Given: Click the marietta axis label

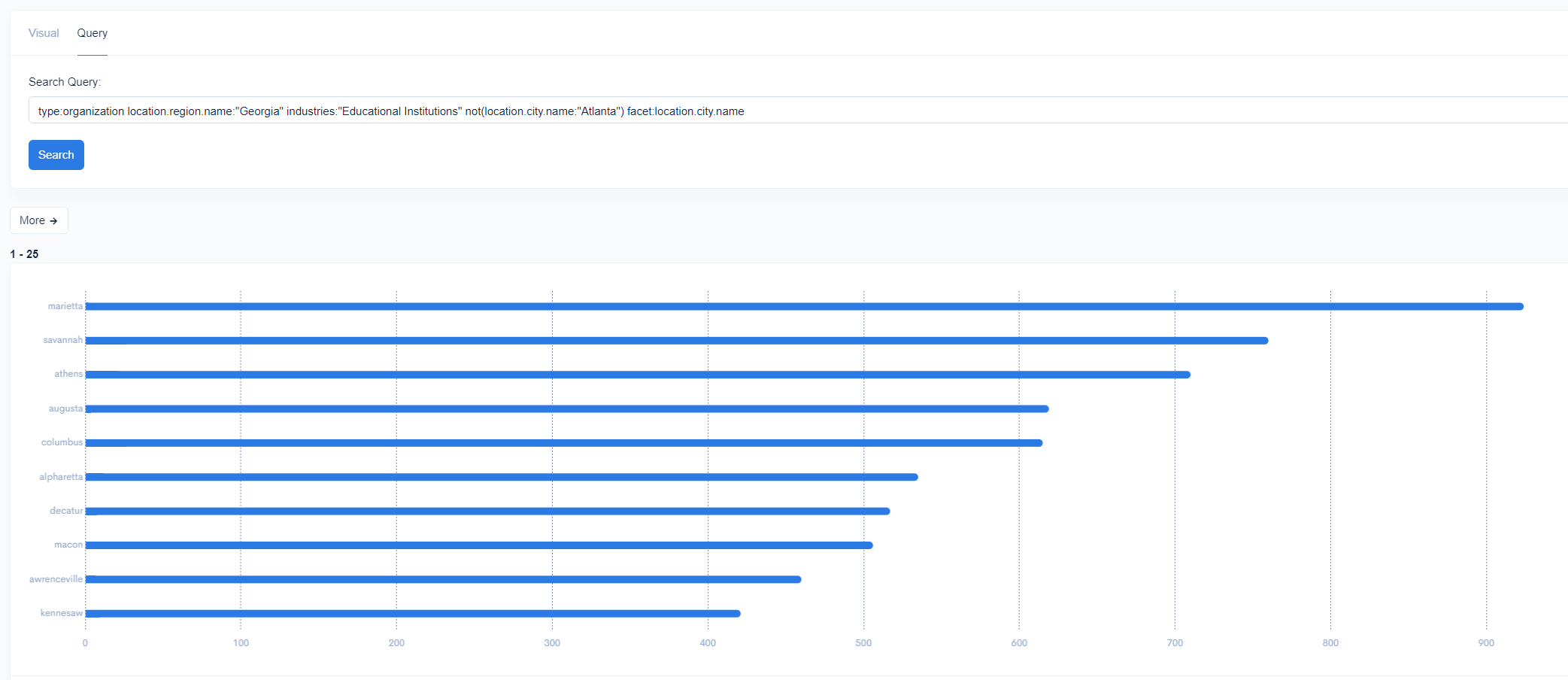Looking at the screenshot, I should (x=65, y=306).
